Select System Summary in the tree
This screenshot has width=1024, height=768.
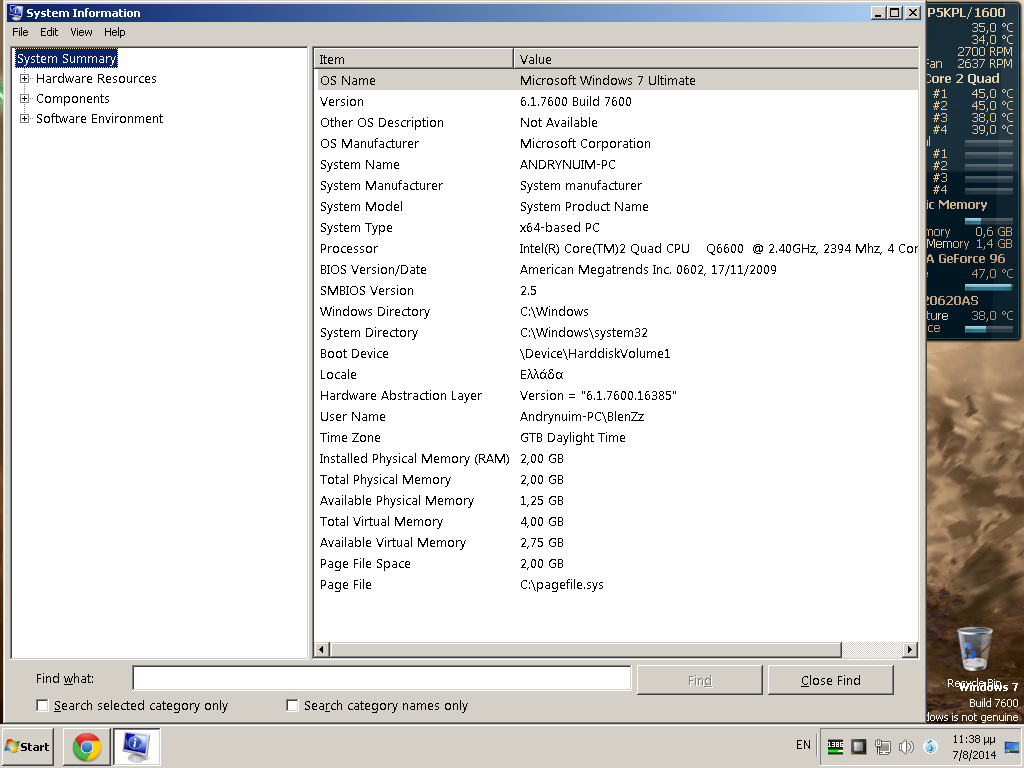[x=66, y=58]
